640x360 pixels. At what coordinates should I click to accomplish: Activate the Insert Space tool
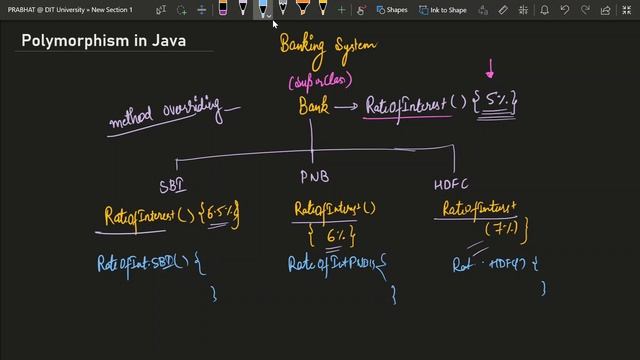tap(202, 10)
